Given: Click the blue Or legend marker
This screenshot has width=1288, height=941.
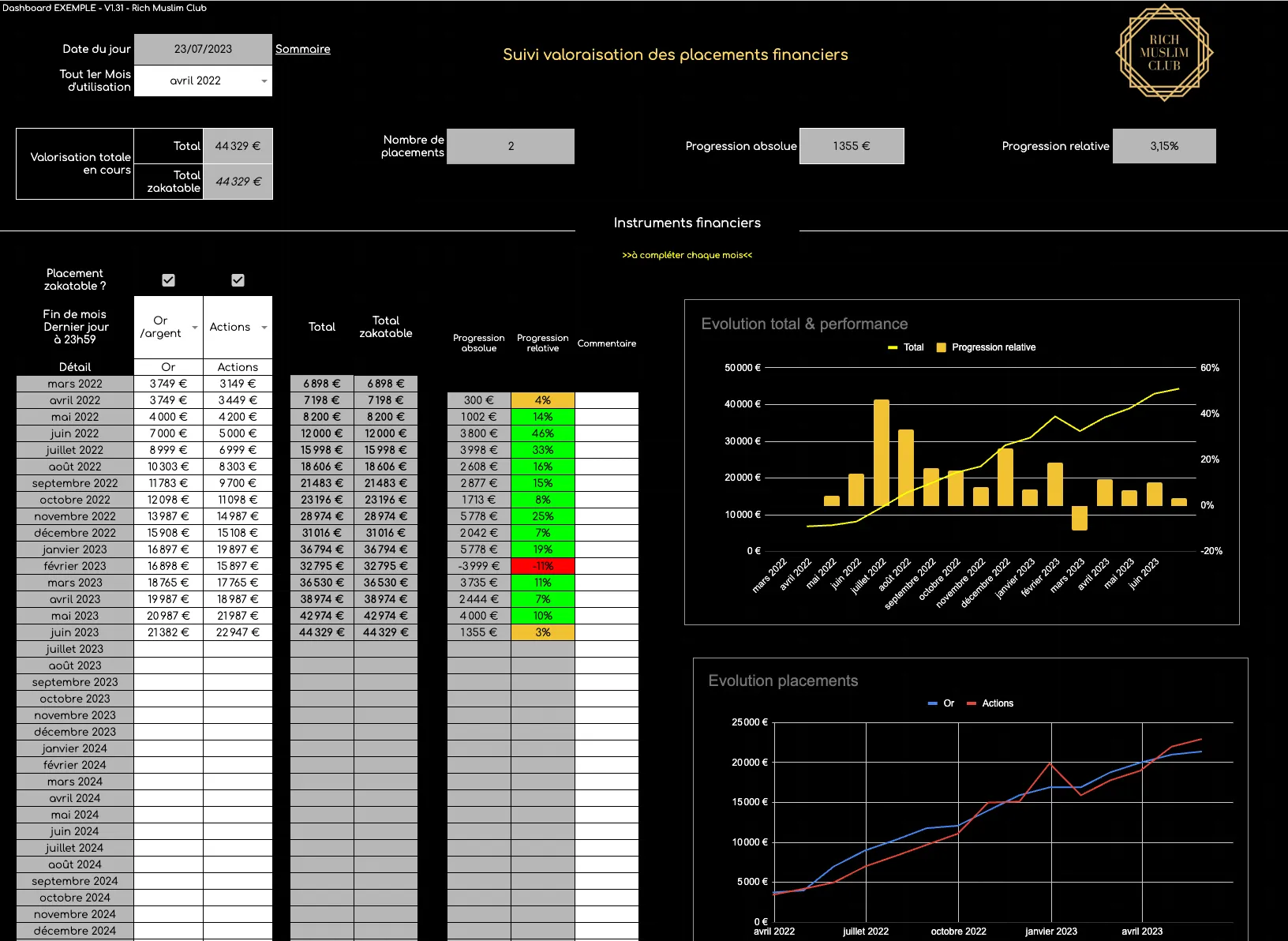Looking at the screenshot, I should click(x=933, y=703).
